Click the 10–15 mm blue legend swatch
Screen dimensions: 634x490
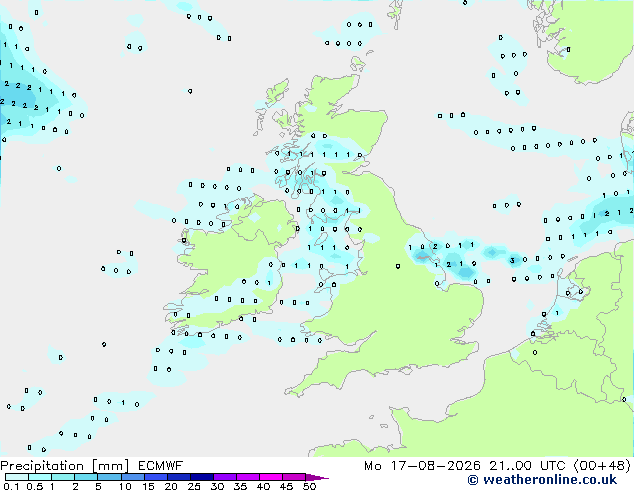click(132, 477)
